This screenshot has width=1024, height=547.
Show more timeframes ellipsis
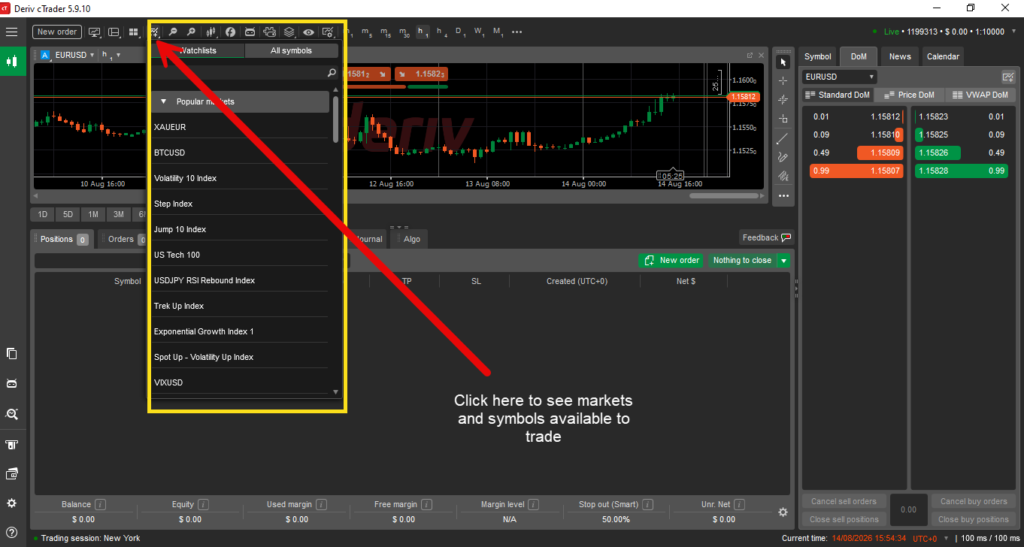pos(517,31)
